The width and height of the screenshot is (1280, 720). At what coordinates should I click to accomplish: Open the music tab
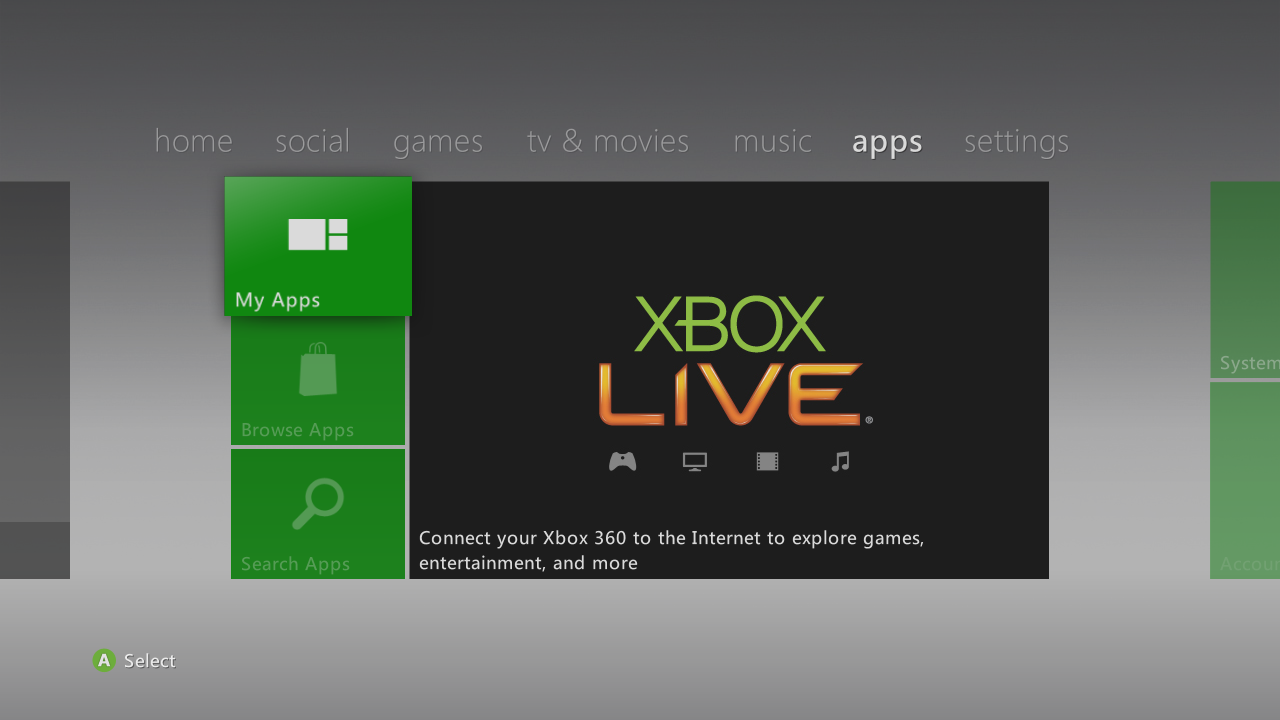pos(772,141)
